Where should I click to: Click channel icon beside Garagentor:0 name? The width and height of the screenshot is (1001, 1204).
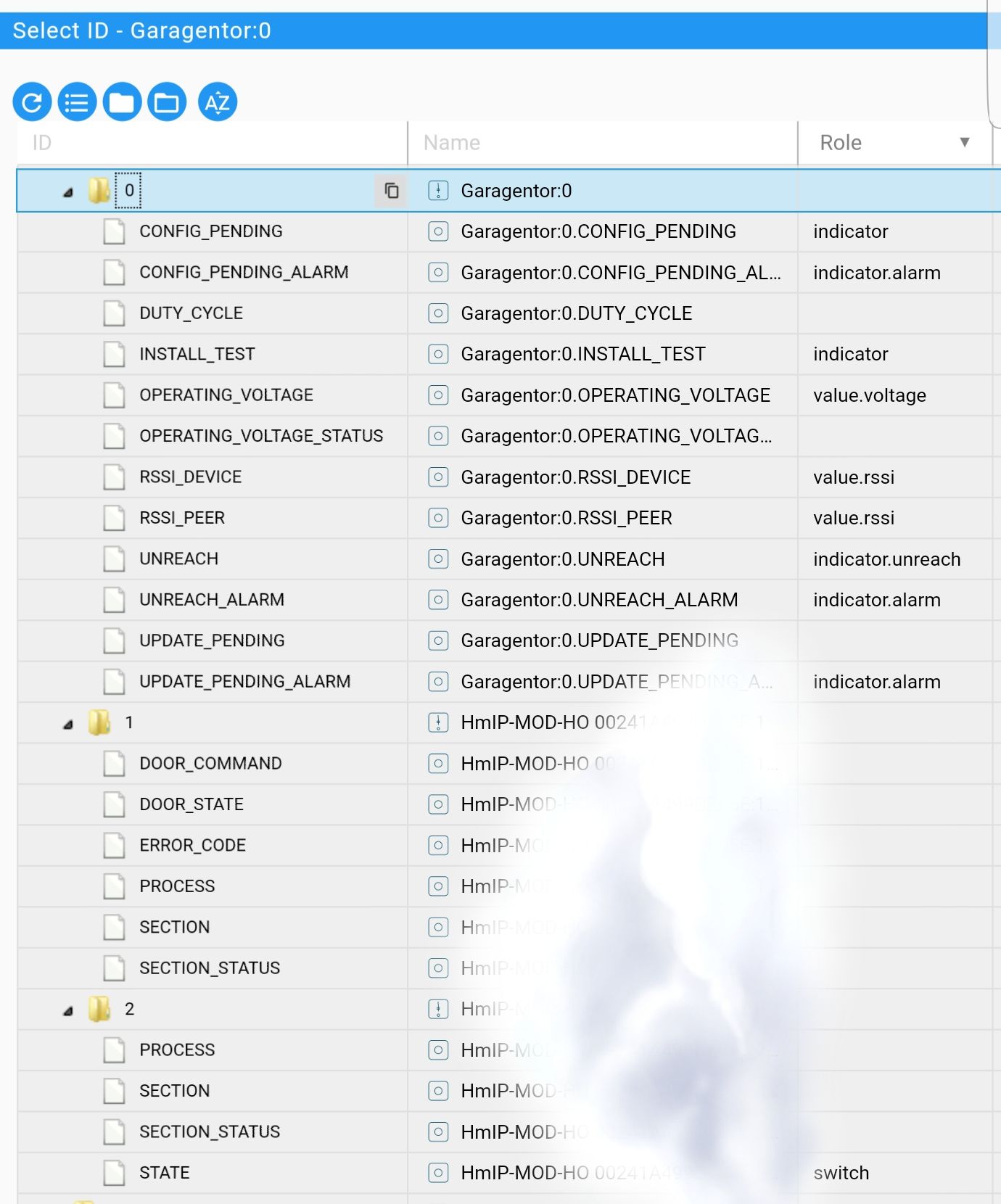tap(438, 191)
